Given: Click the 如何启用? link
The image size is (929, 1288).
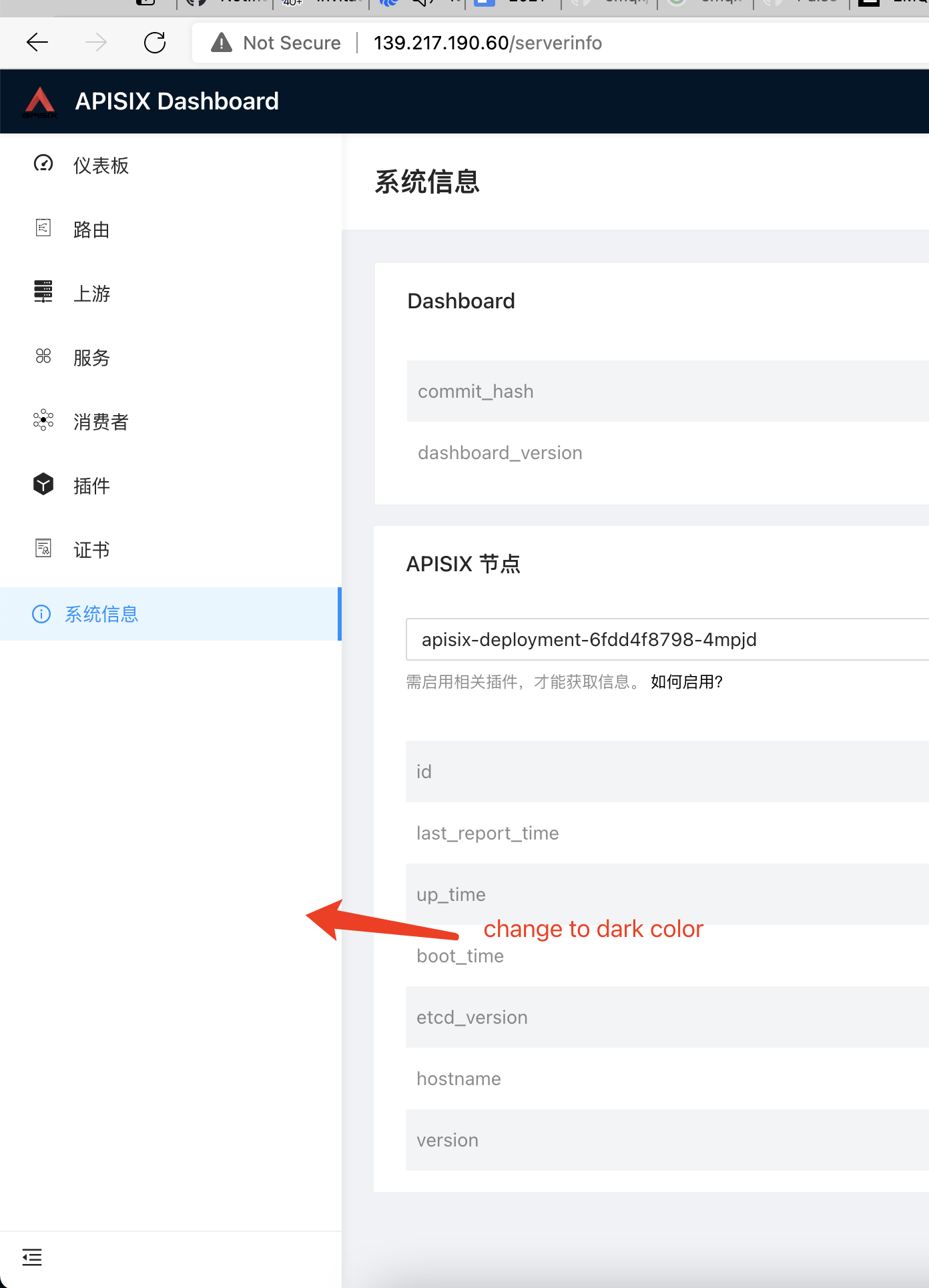Looking at the screenshot, I should point(687,682).
